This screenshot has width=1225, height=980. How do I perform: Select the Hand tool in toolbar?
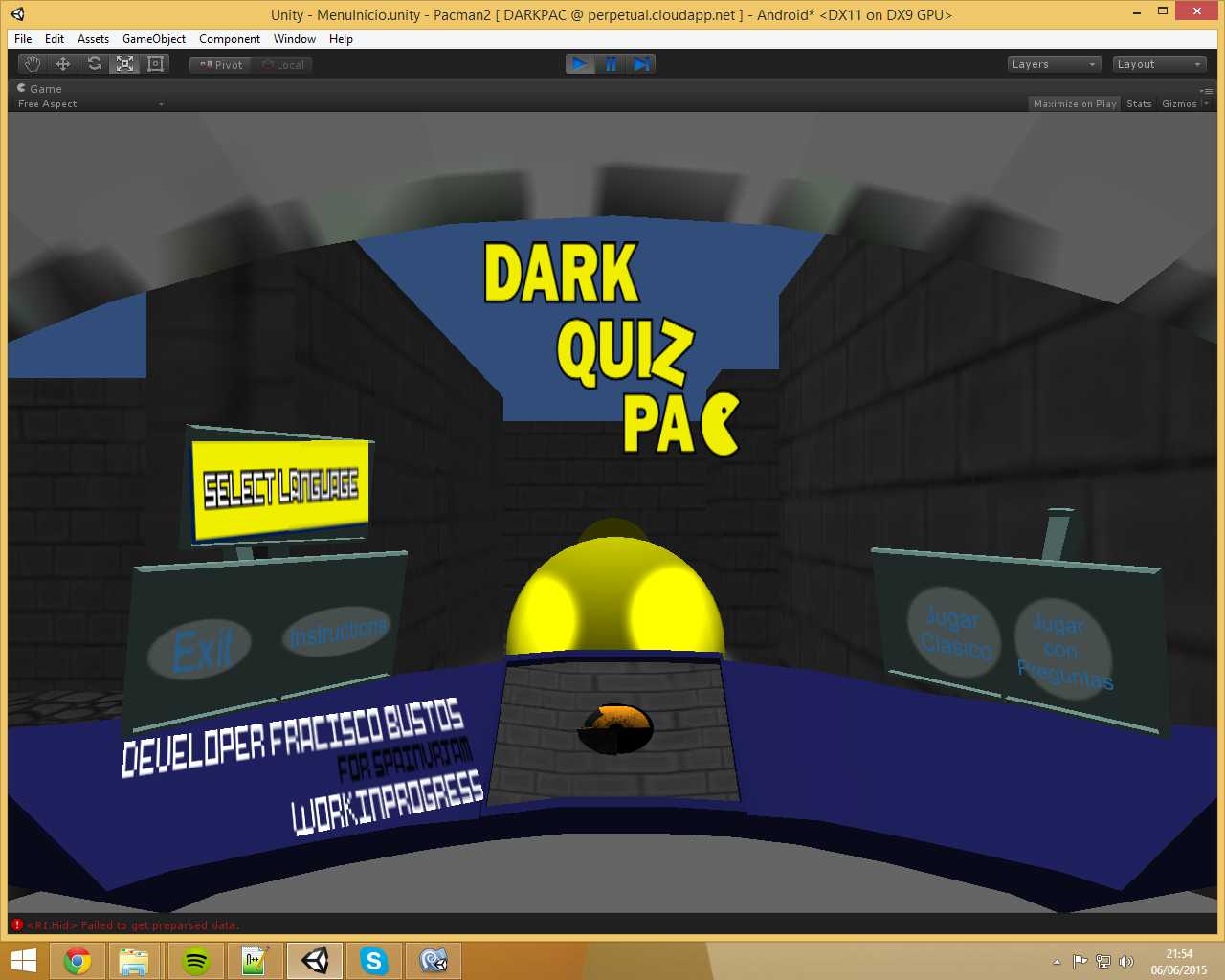pos(33,64)
